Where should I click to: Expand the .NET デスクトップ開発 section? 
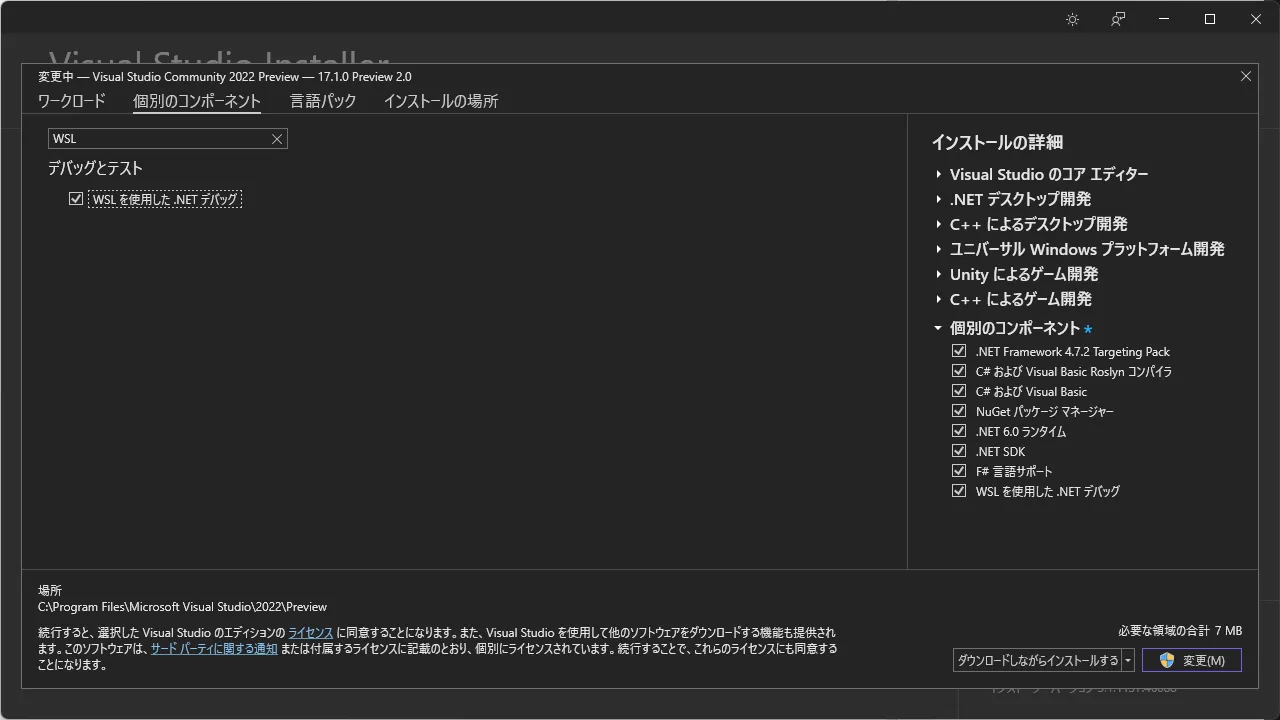click(938, 199)
